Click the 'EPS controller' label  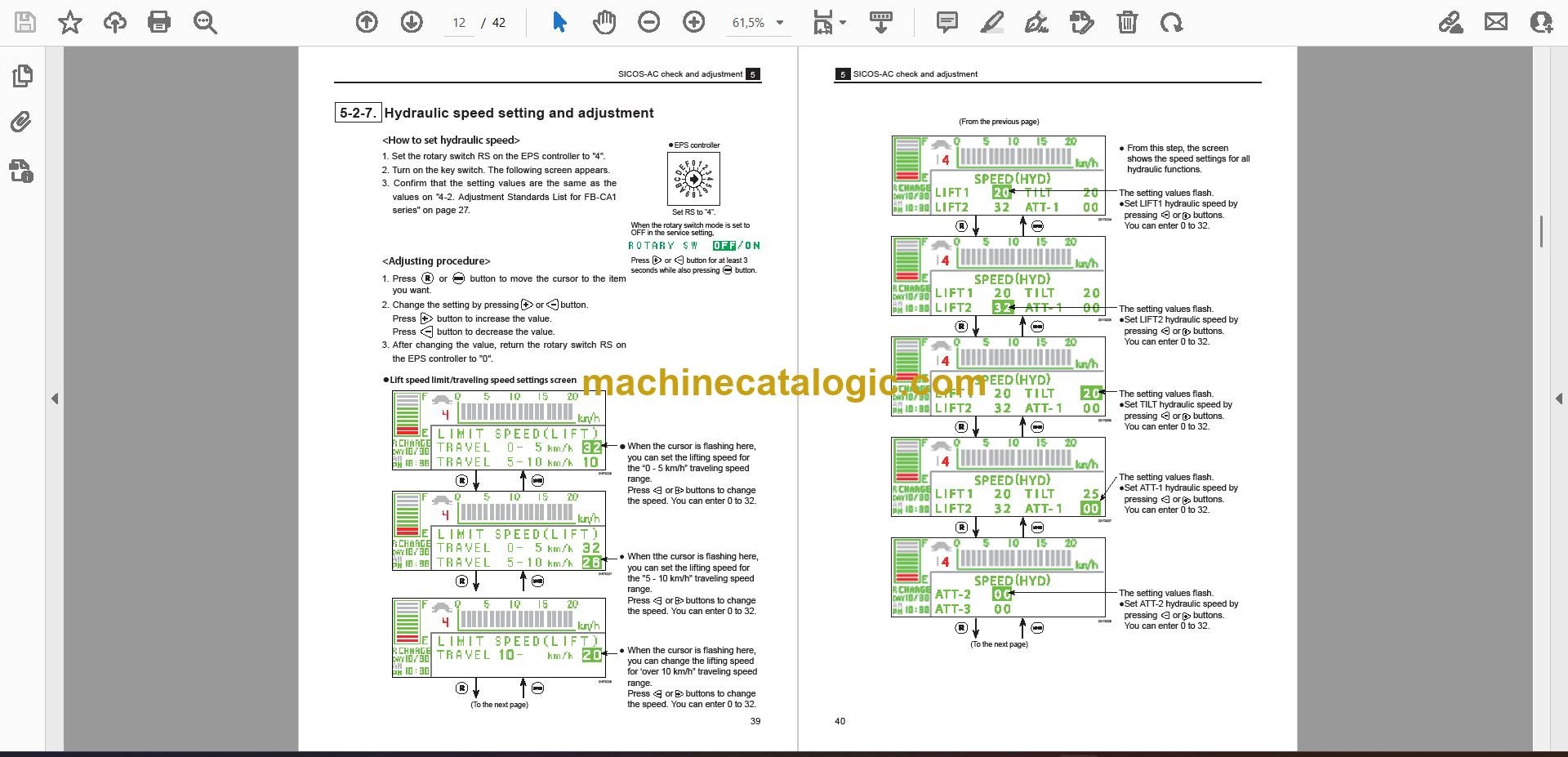click(x=697, y=145)
